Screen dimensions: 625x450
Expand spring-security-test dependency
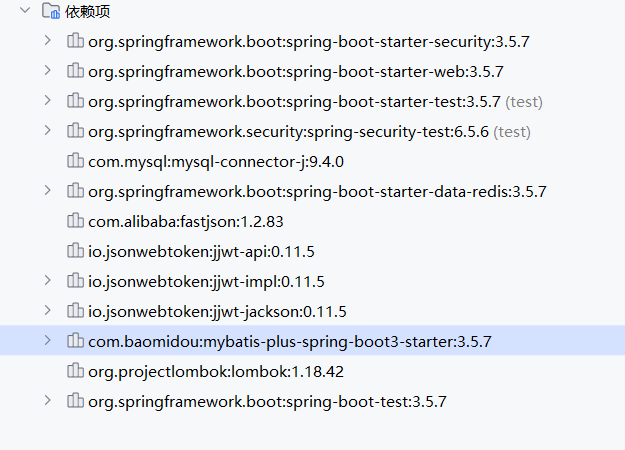pyautogui.click(x=47, y=130)
